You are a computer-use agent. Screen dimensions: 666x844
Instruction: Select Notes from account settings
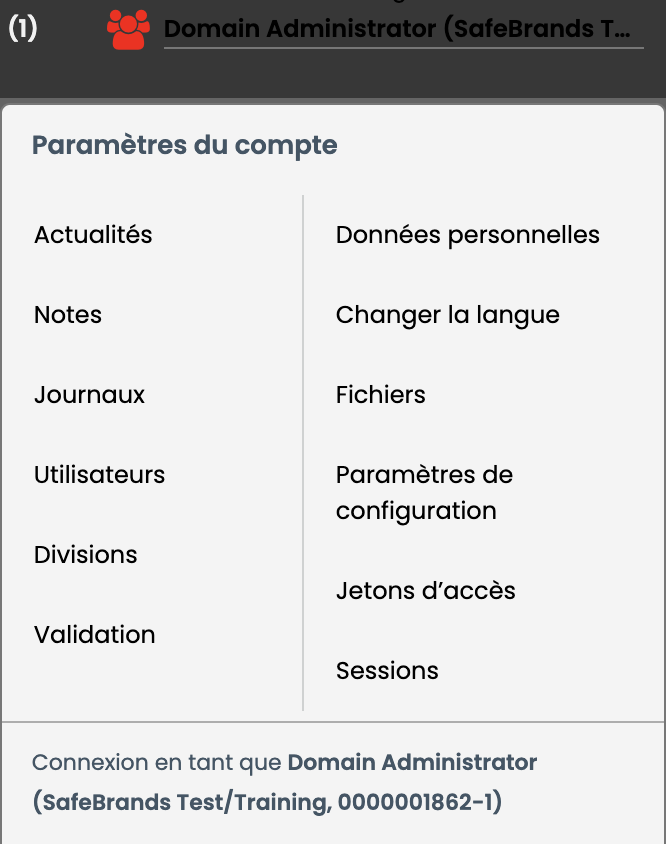[x=68, y=315]
